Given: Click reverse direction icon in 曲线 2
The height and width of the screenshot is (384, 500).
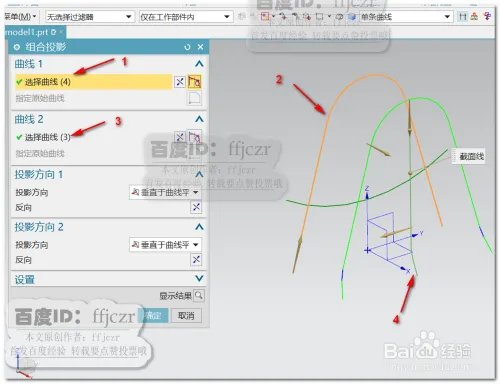Looking at the screenshot, I should pos(180,137).
